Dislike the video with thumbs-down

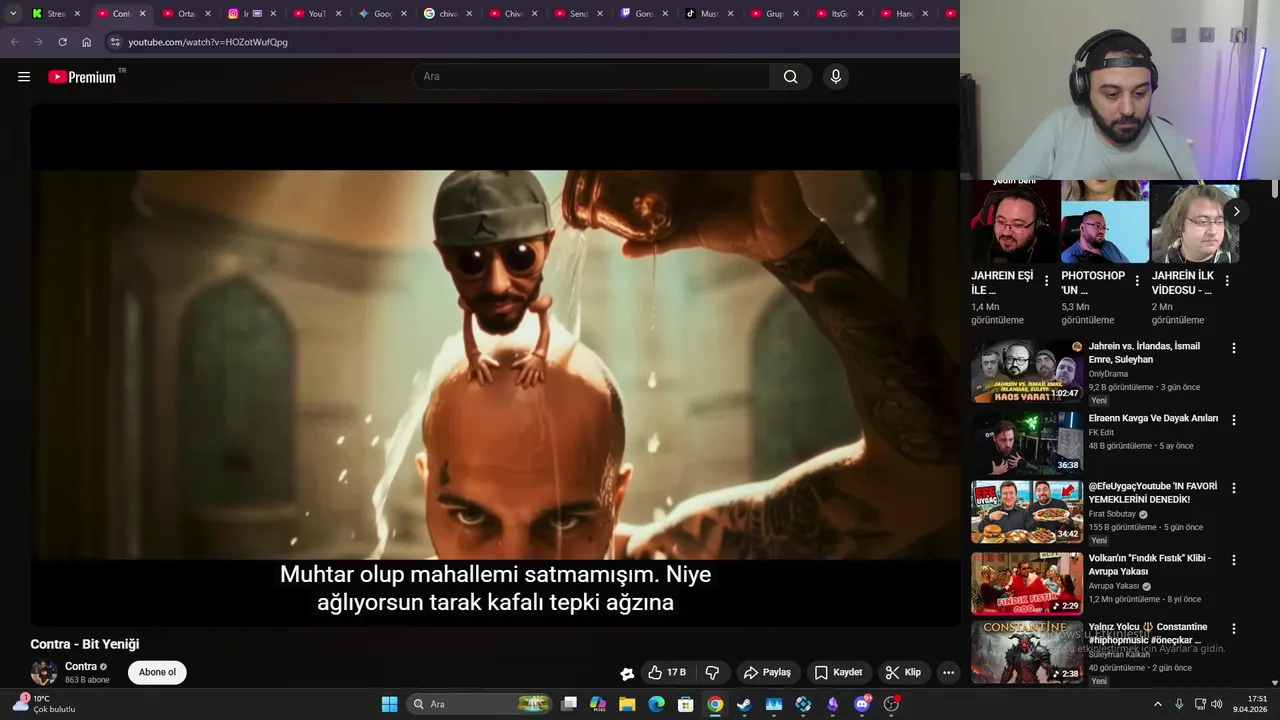(712, 673)
